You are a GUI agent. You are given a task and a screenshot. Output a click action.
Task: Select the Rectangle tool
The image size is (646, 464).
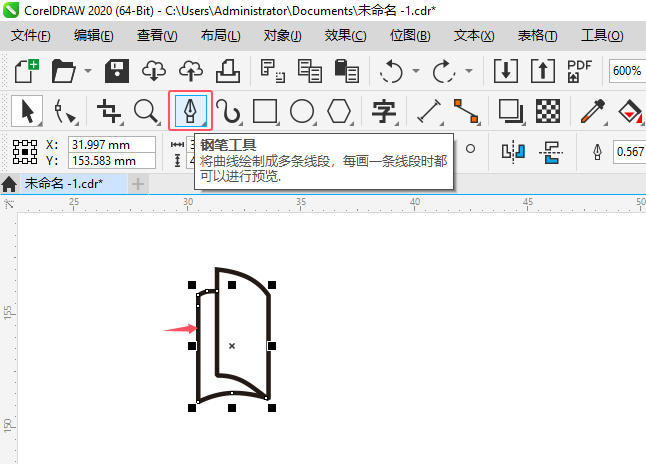(x=265, y=111)
